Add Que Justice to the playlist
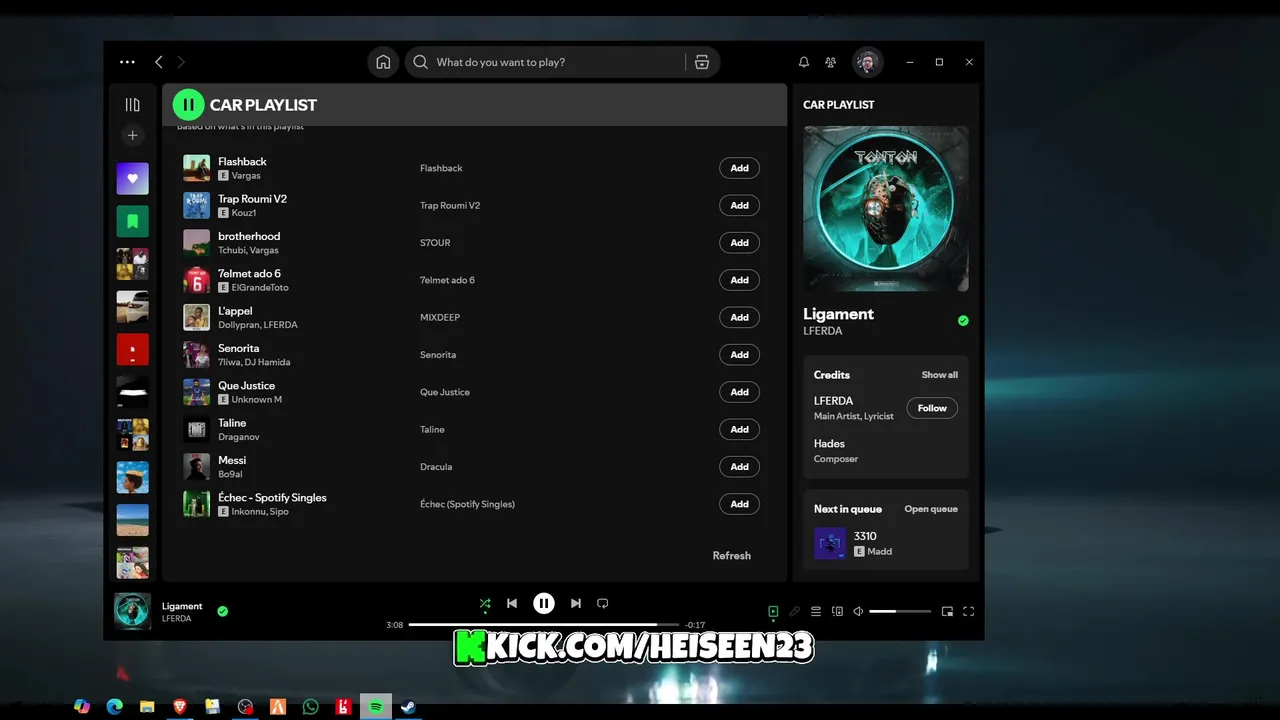The height and width of the screenshot is (720, 1280). tap(739, 392)
